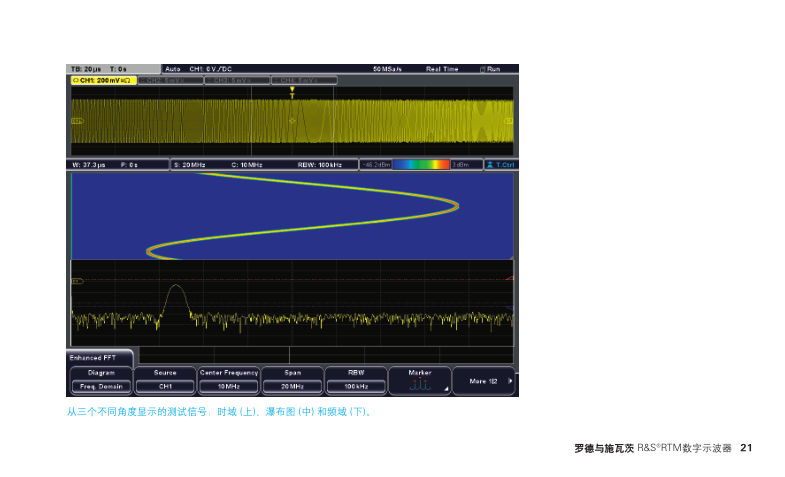Click the -46.2 dBm color scale minimum value
785x477 pixels.
[376, 165]
